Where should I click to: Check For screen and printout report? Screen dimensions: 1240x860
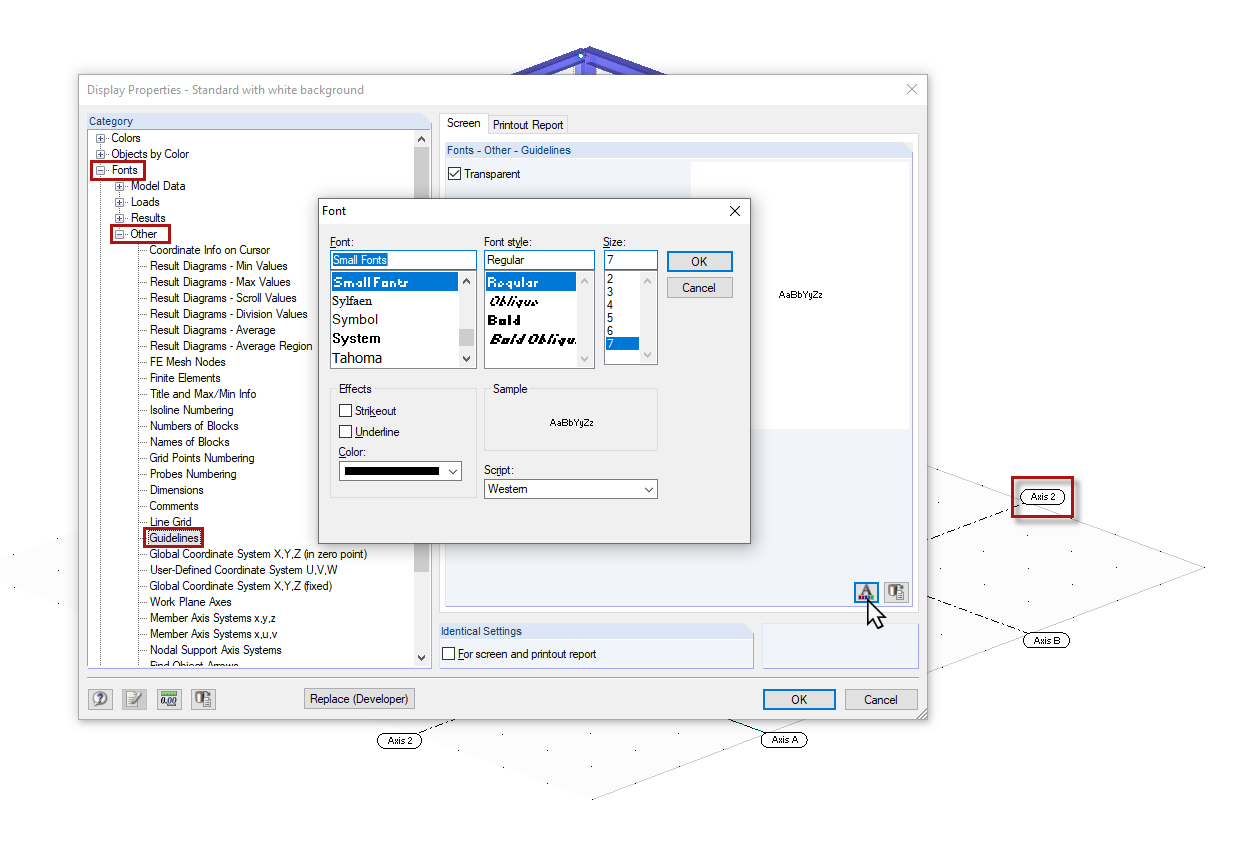coord(449,653)
